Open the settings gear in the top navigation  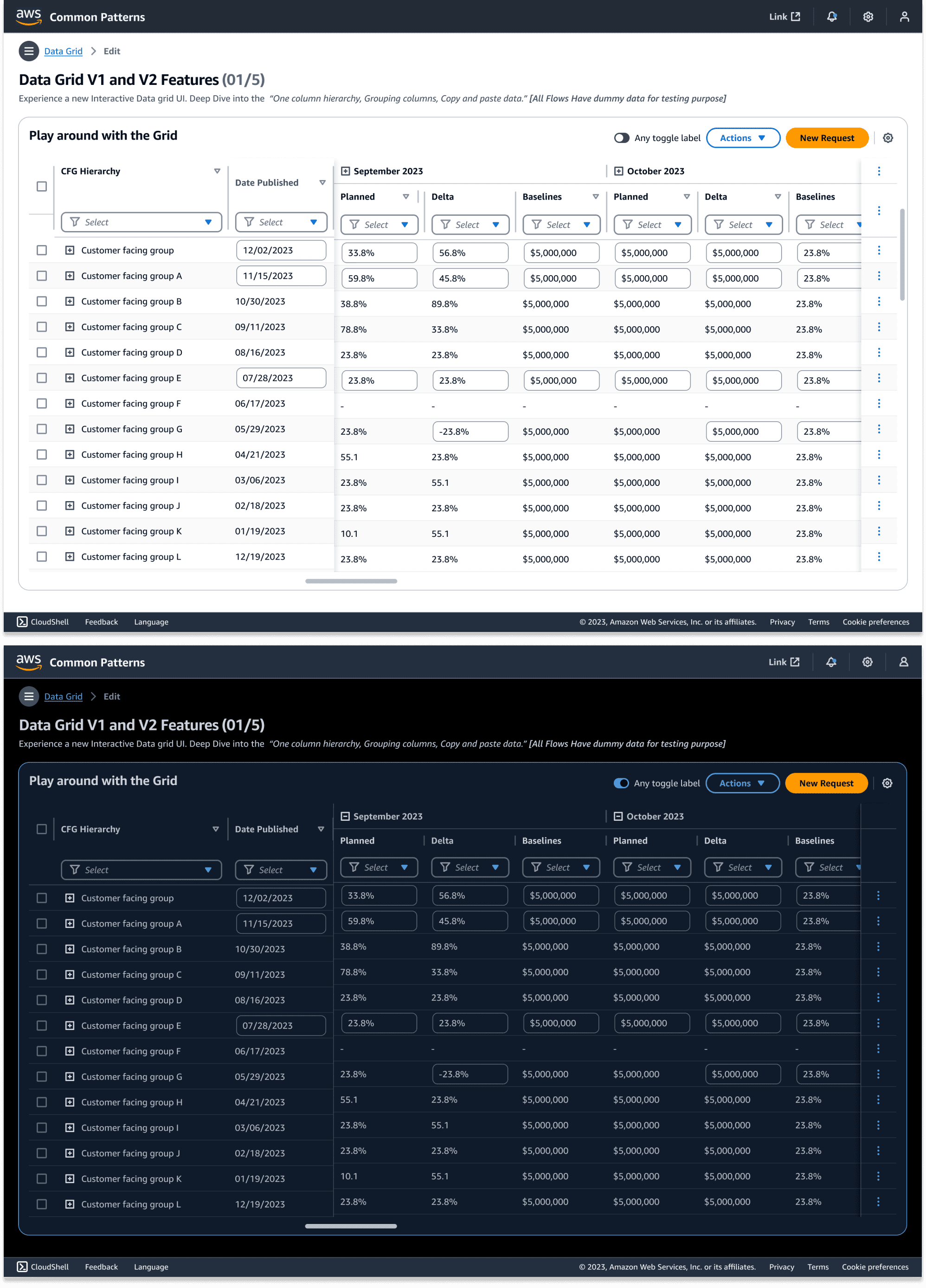tap(868, 16)
